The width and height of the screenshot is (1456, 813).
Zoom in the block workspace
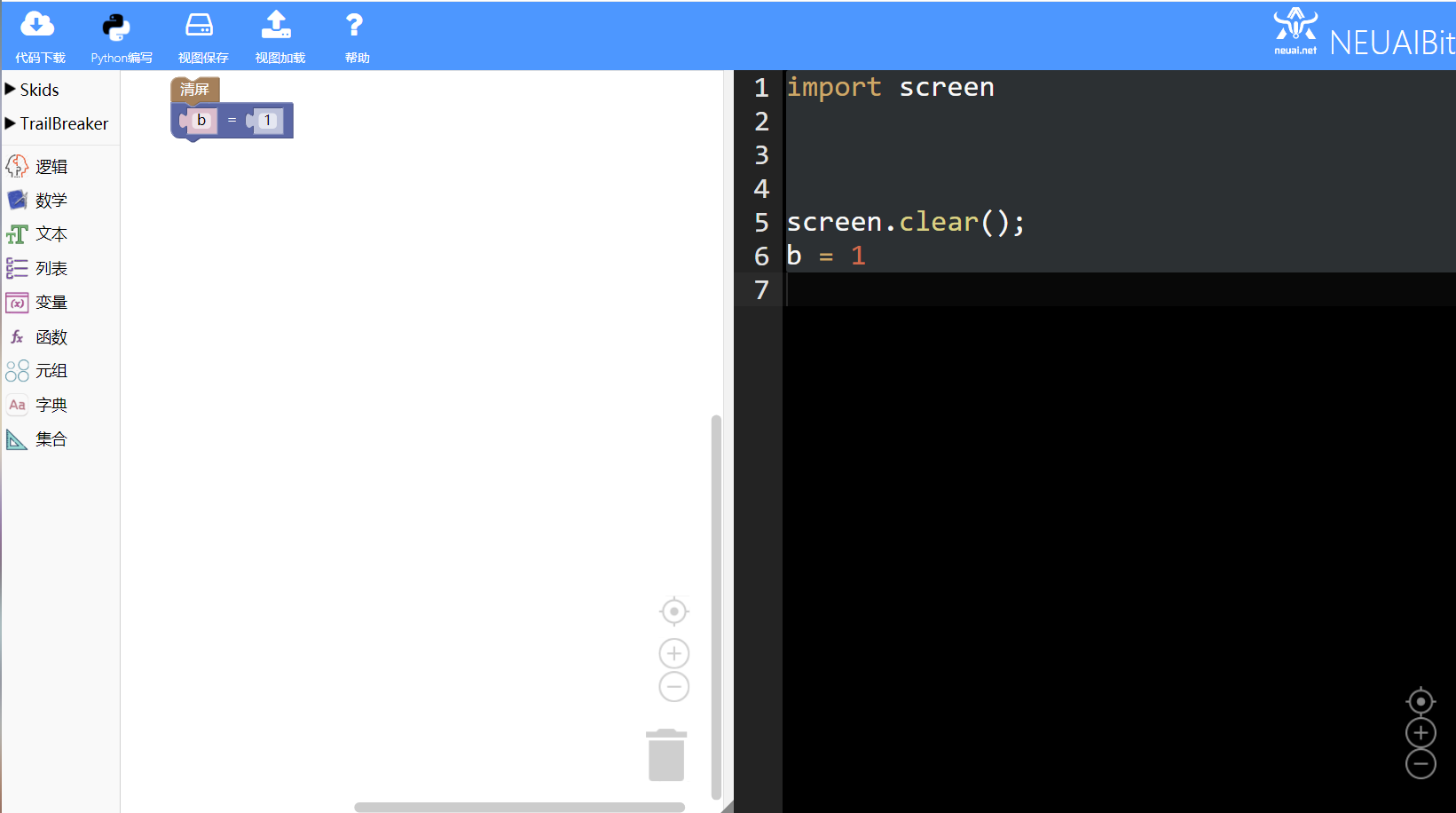[x=674, y=654]
